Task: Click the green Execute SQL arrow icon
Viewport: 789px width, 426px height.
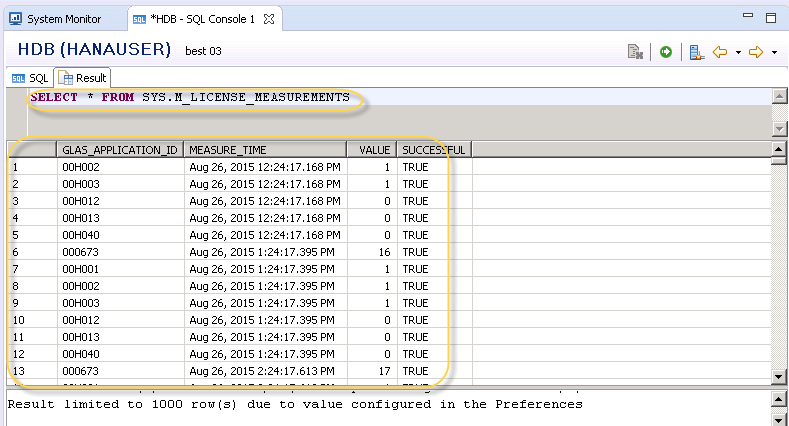Action: point(666,52)
